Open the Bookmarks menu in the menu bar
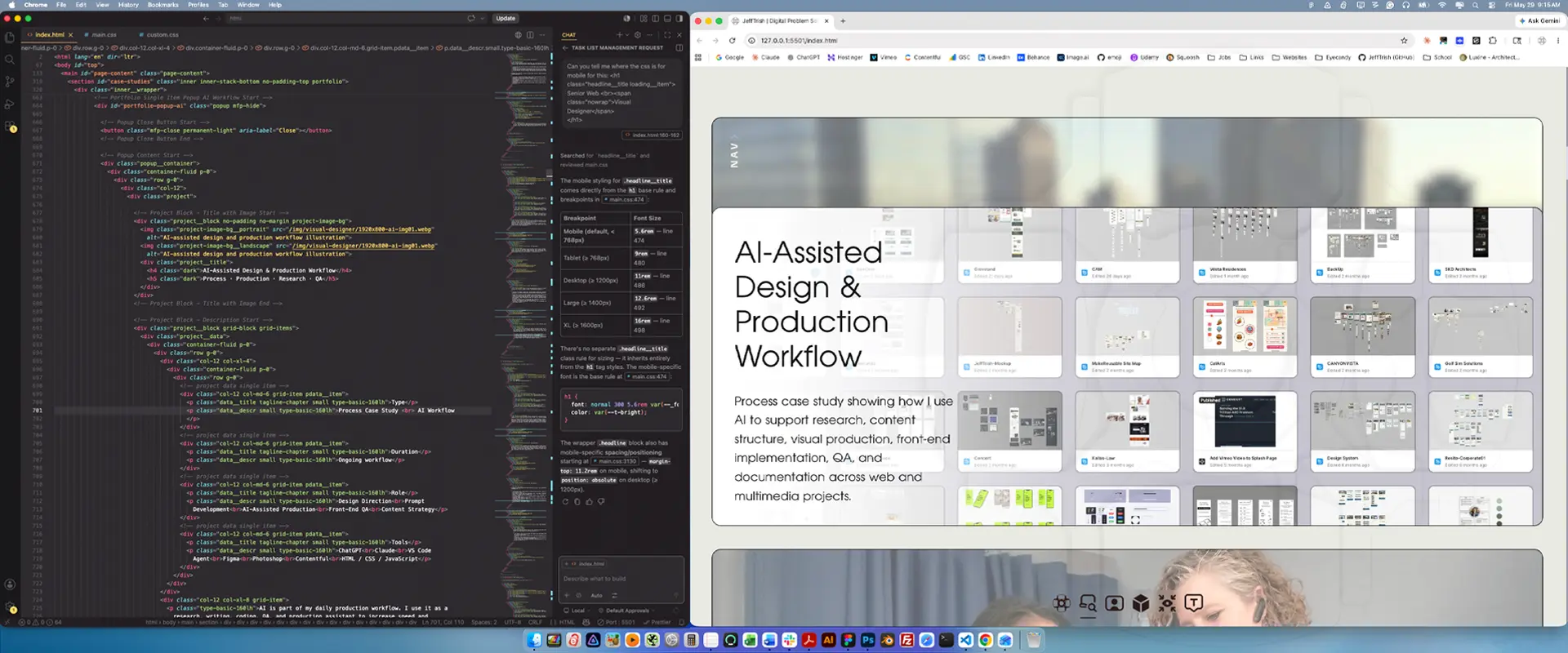This screenshot has width=1568, height=653. 163,5
